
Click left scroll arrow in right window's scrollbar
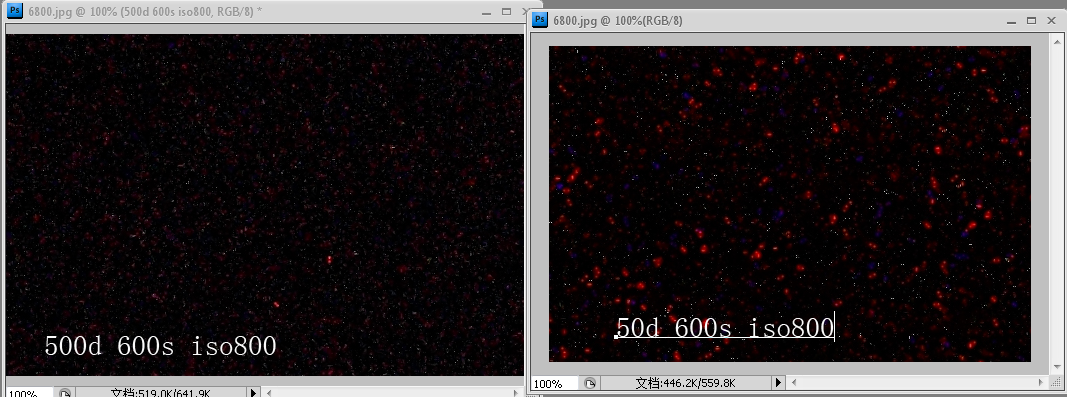pyautogui.click(x=793, y=383)
